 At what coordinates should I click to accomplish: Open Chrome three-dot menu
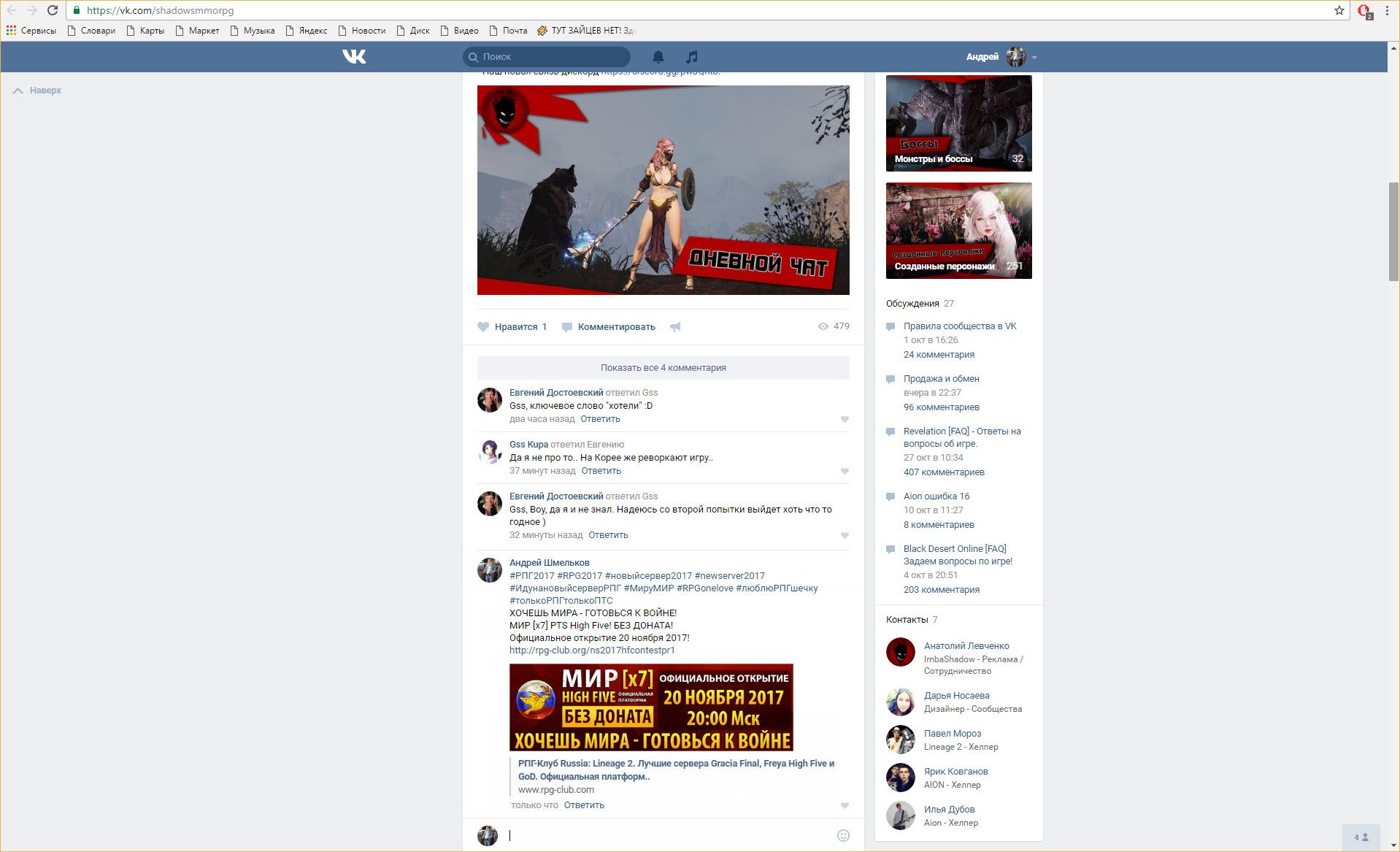pyautogui.click(x=1387, y=10)
